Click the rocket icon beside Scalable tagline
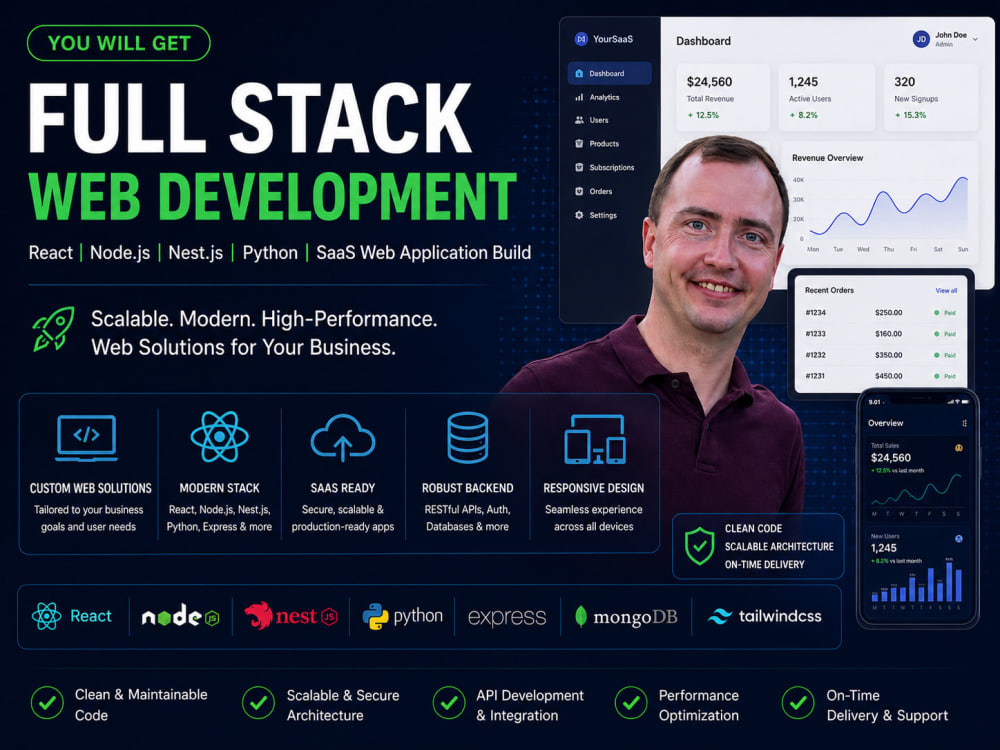The height and width of the screenshot is (750, 1000). (x=54, y=329)
